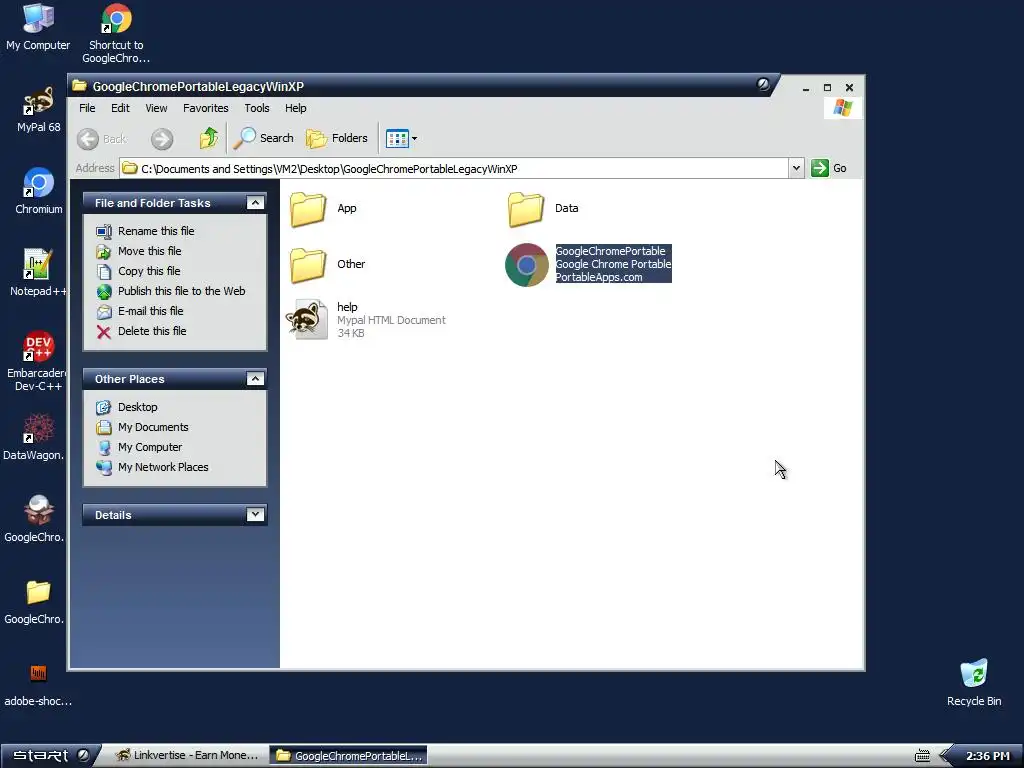1024x768 pixels.
Task: Select GoogleChro folder desktop icon
Action: click(38, 593)
